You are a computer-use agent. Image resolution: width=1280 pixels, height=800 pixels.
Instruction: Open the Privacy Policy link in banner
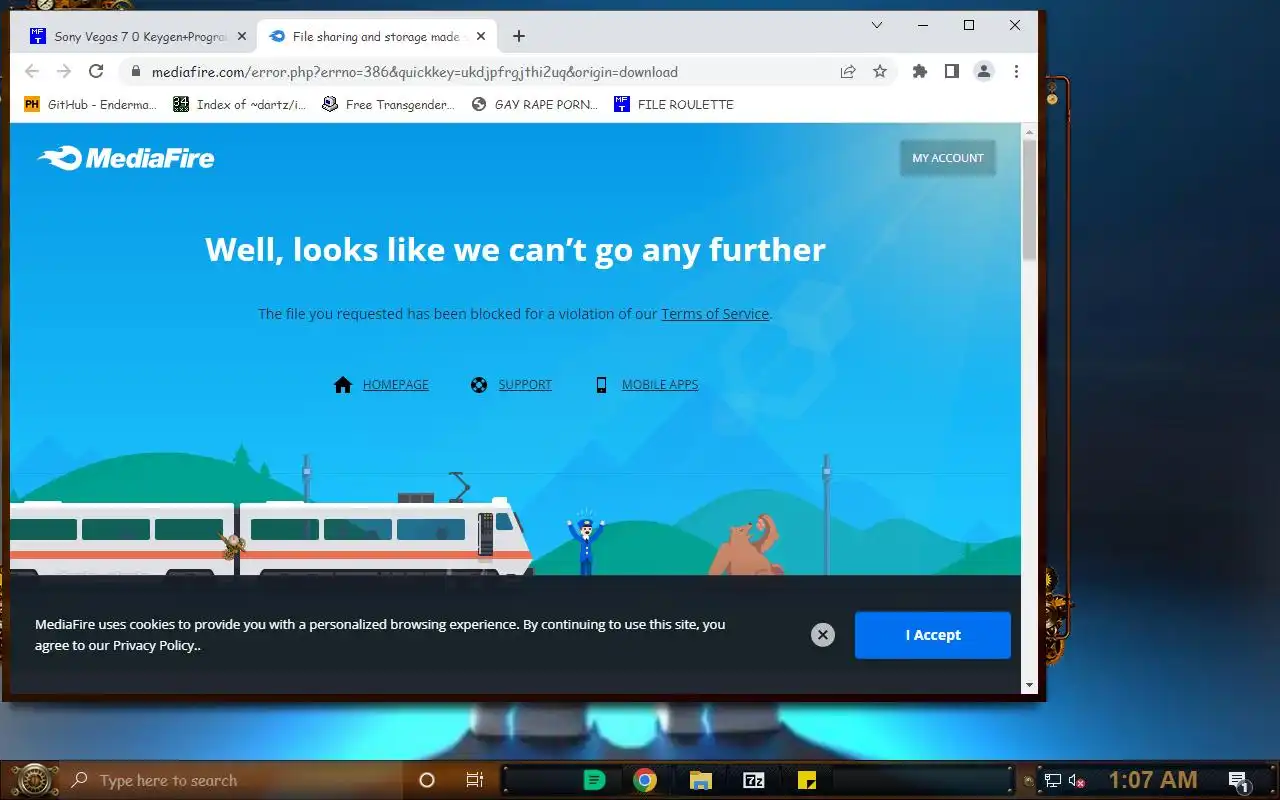pos(155,646)
